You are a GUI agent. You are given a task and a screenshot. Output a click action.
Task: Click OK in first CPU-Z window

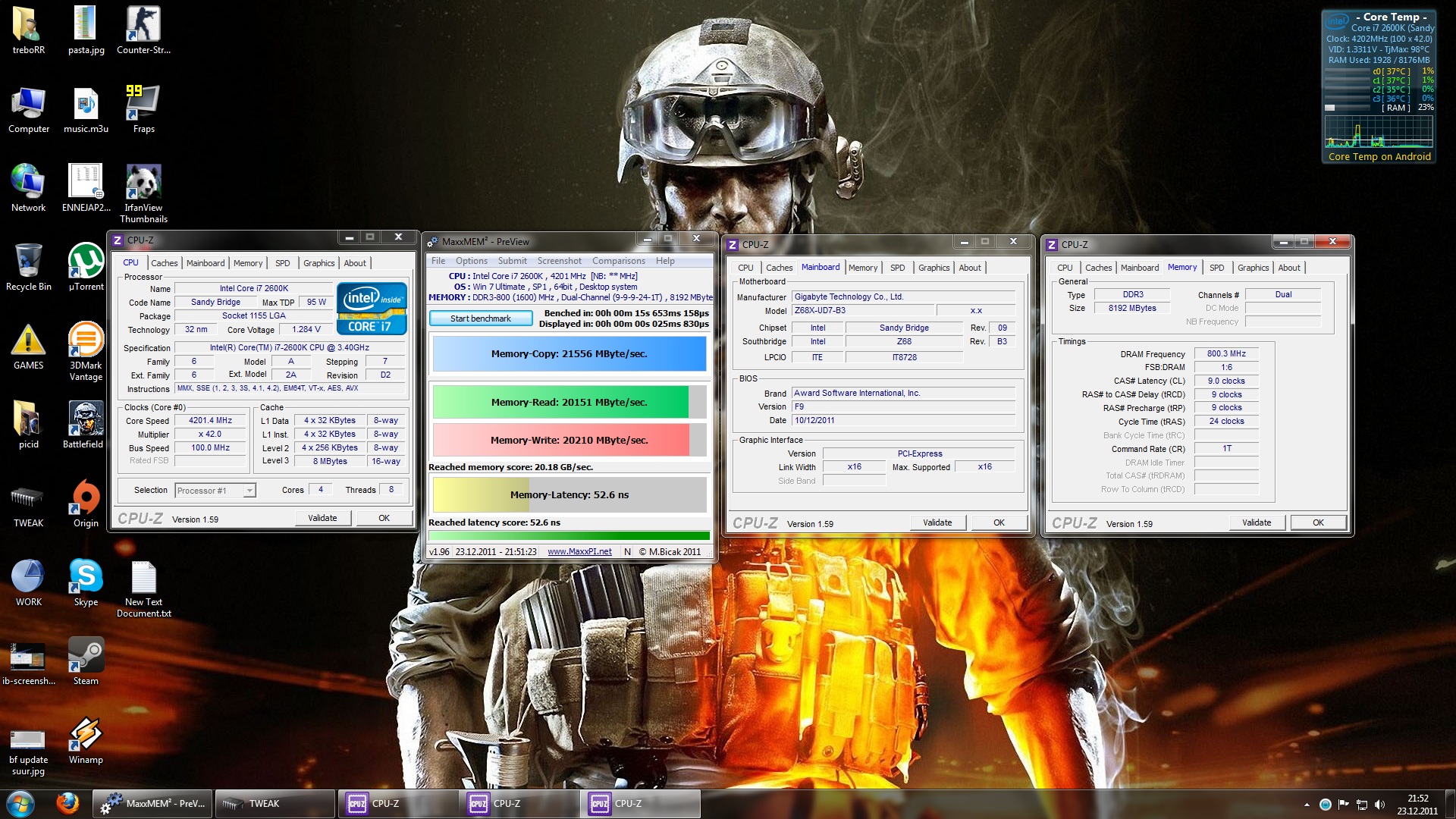[384, 518]
